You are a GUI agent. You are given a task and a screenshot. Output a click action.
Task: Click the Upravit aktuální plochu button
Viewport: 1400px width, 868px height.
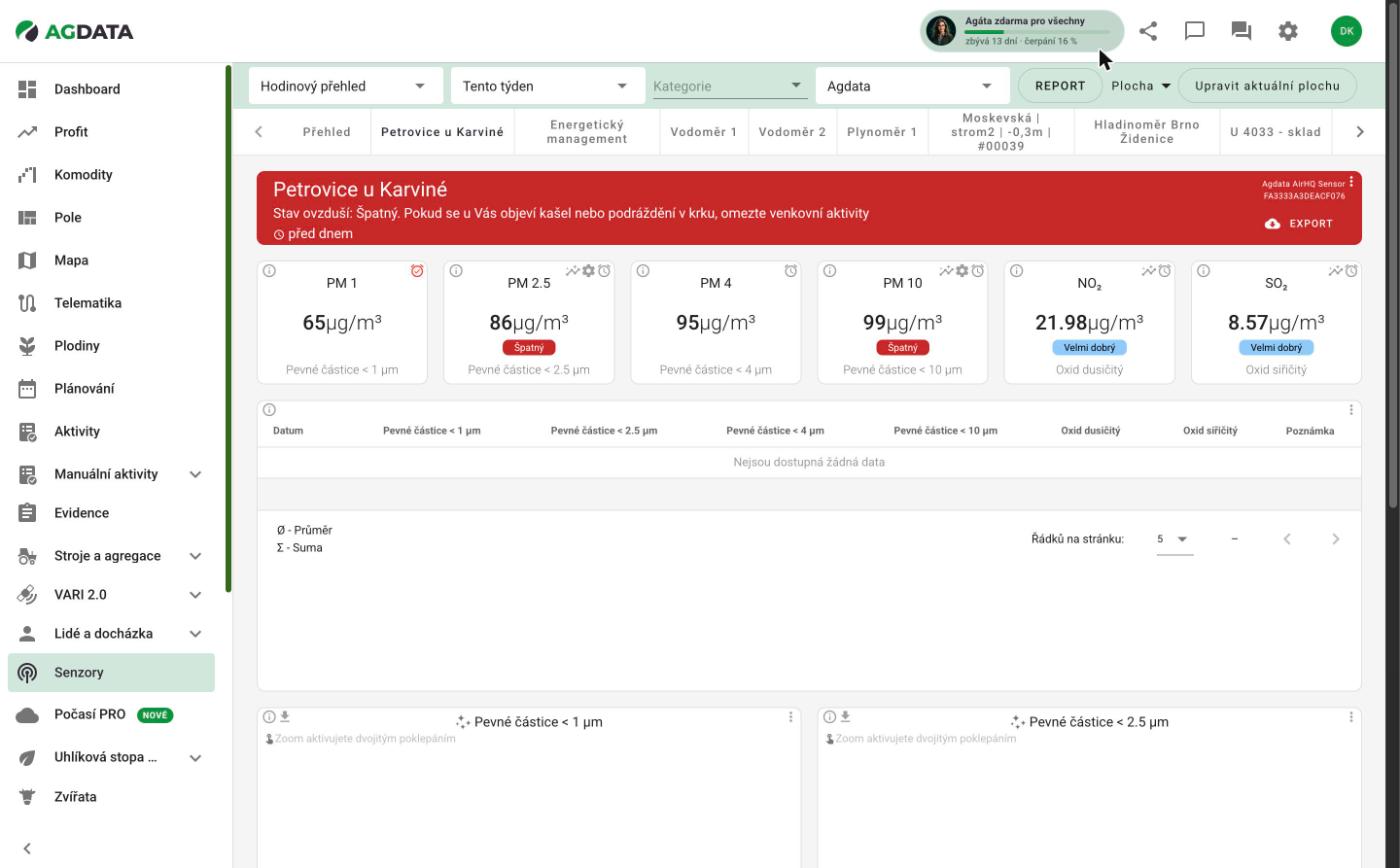(x=1267, y=86)
